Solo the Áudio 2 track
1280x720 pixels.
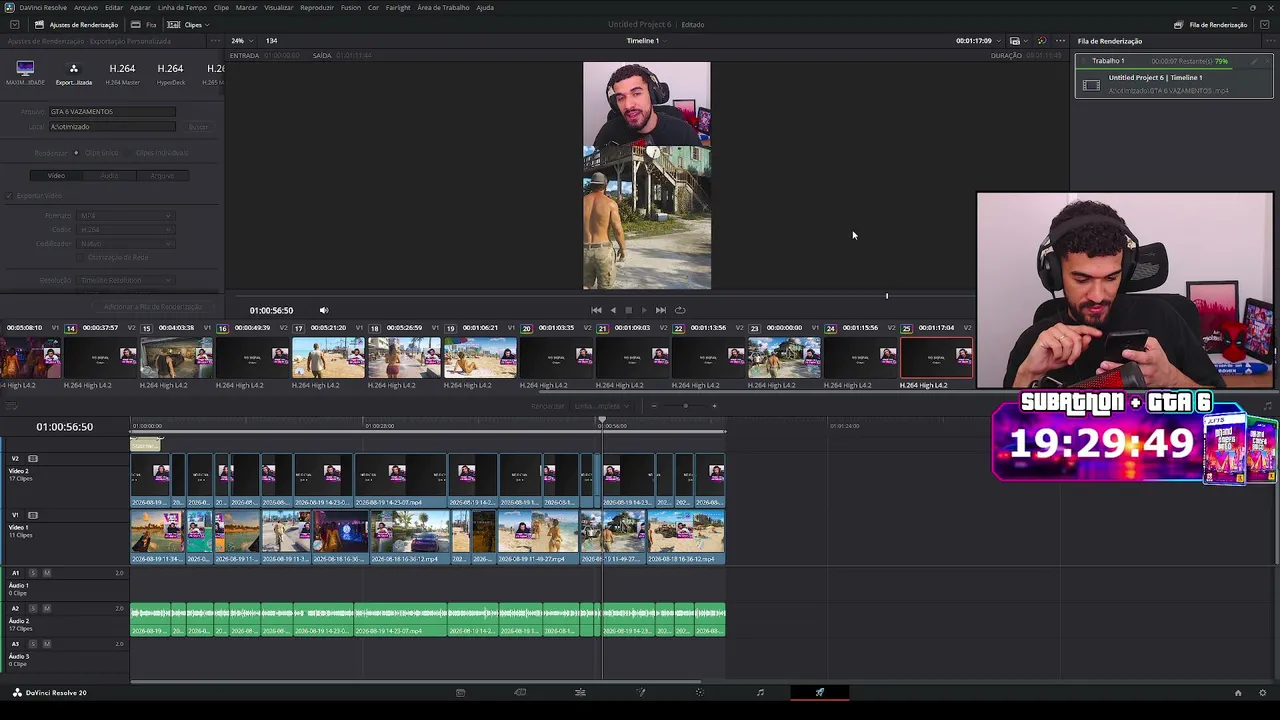[32, 608]
